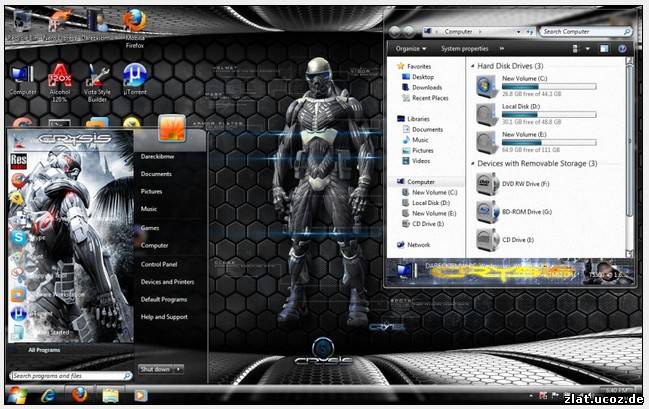This screenshot has height=409, width=649.
Task: Click Dareckibmw user folder in Start menu
Action: click(157, 156)
